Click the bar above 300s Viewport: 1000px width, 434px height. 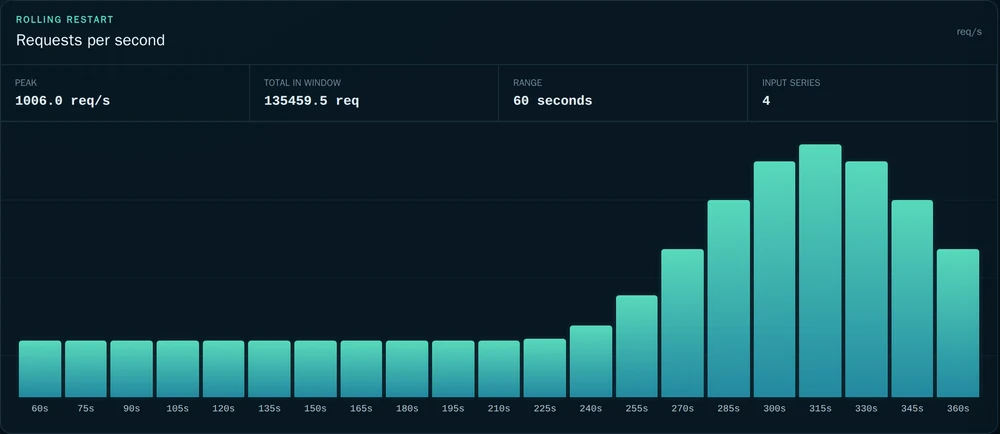click(x=774, y=279)
